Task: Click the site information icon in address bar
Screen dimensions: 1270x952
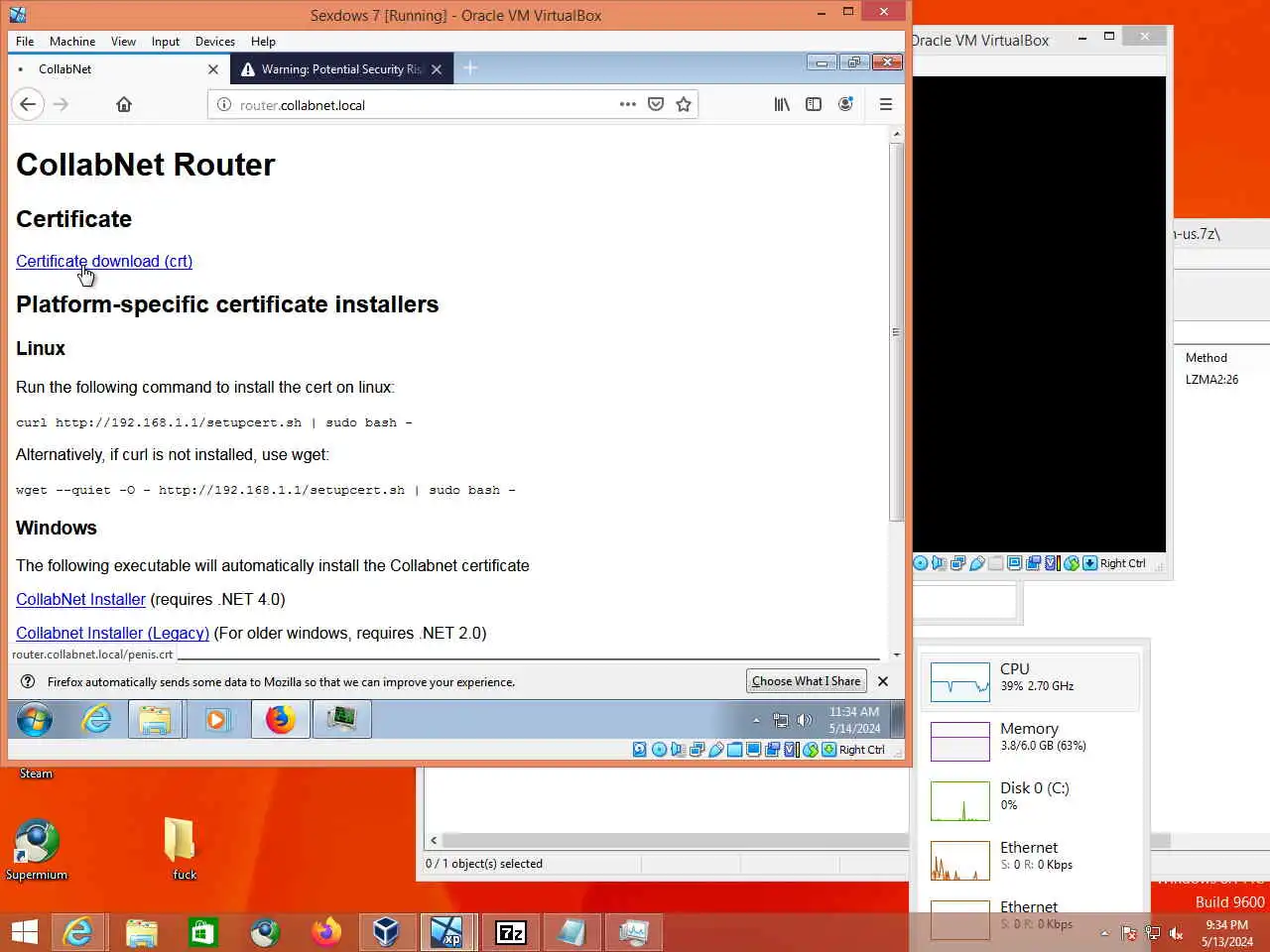Action: (x=223, y=104)
